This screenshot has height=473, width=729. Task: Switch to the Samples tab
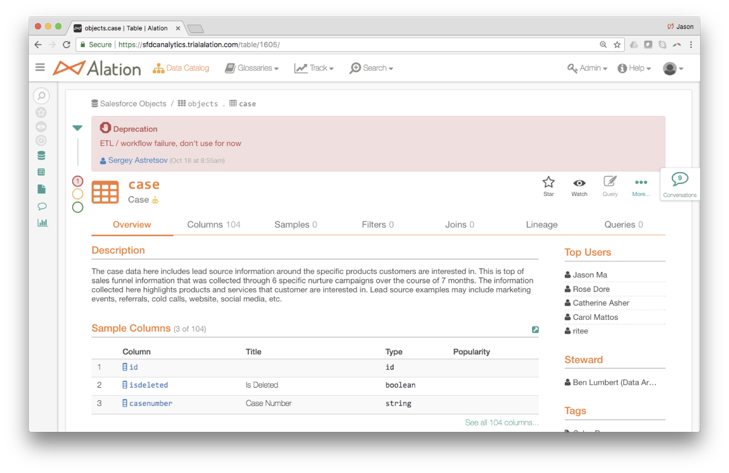tap(296, 225)
